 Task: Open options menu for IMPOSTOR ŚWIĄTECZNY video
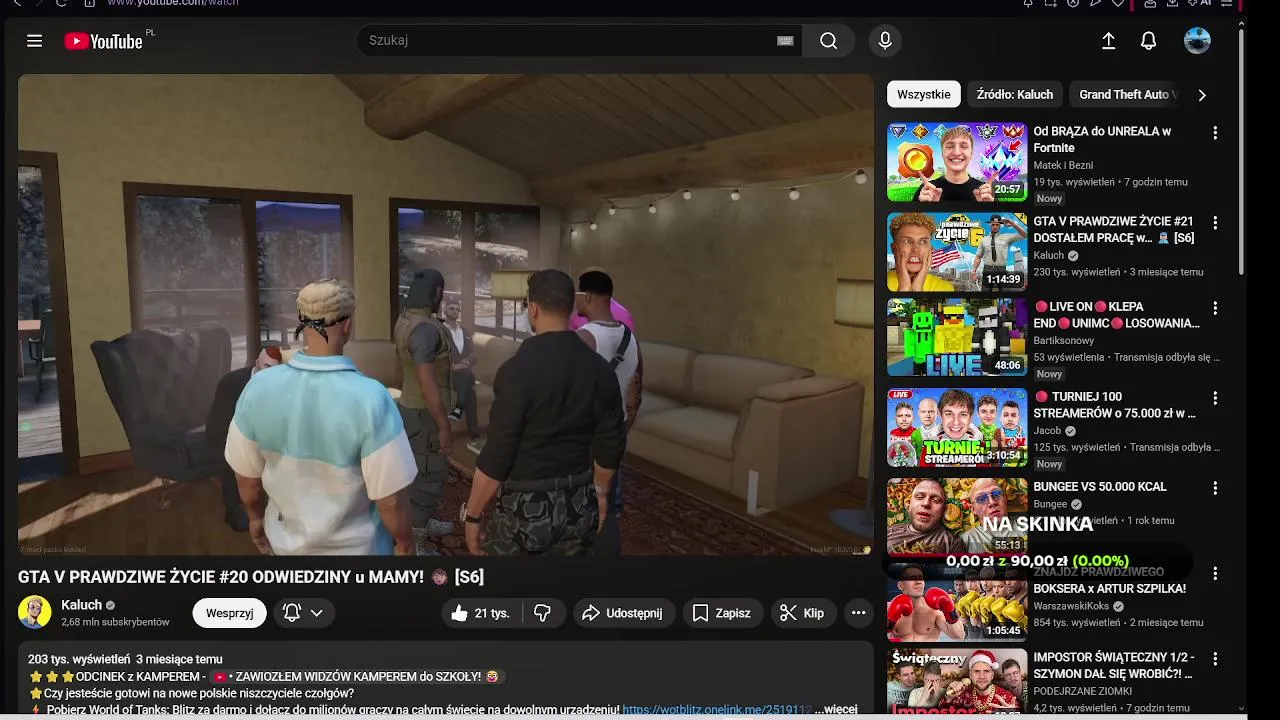coord(1215,660)
